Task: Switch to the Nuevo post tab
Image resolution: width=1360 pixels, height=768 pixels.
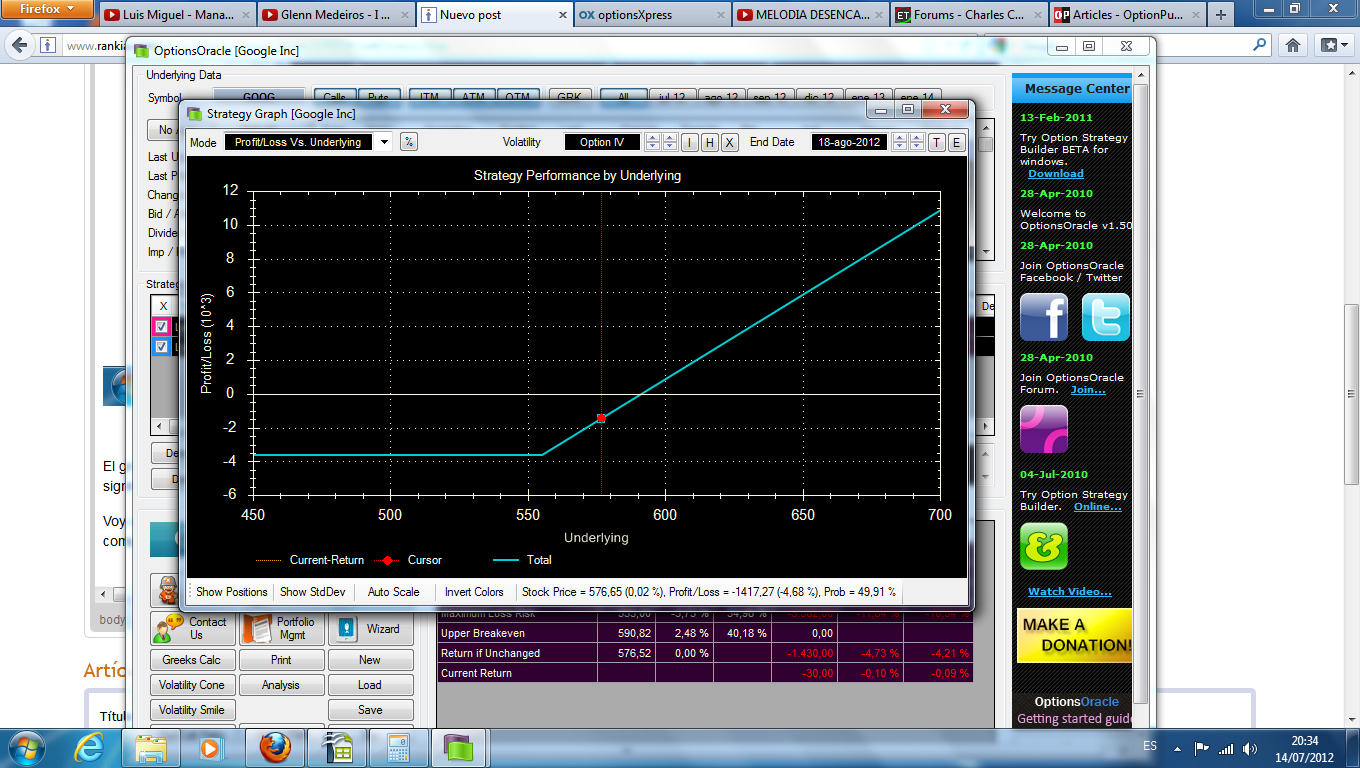Action: click(x=492, y=15)
